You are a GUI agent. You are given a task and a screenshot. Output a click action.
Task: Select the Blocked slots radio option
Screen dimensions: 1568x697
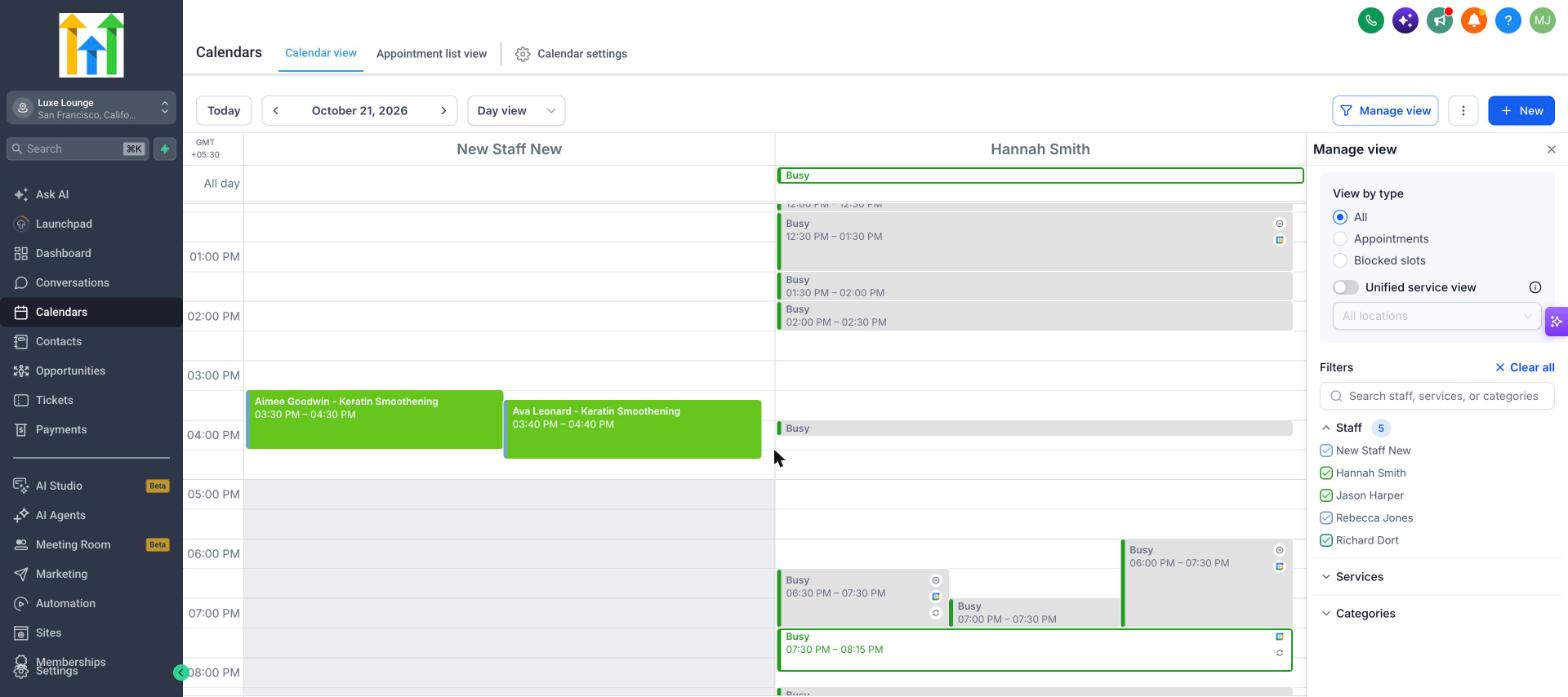point(1340,261)
